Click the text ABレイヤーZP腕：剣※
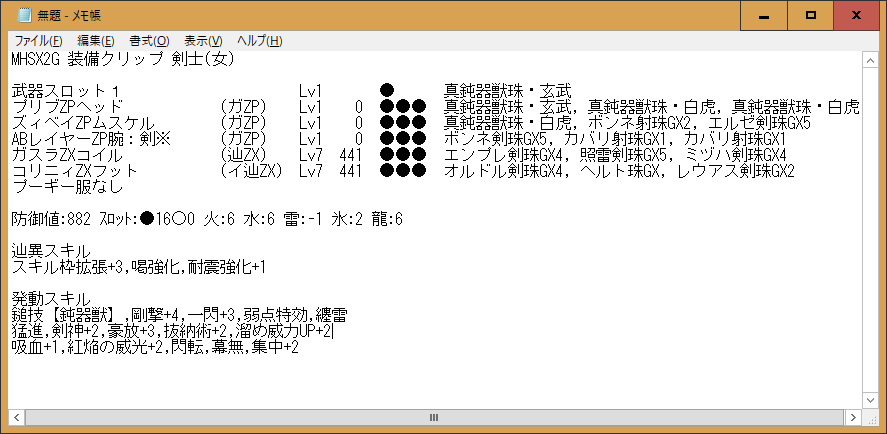The height and width of the screenshot is (434, 887). point(91,138)
